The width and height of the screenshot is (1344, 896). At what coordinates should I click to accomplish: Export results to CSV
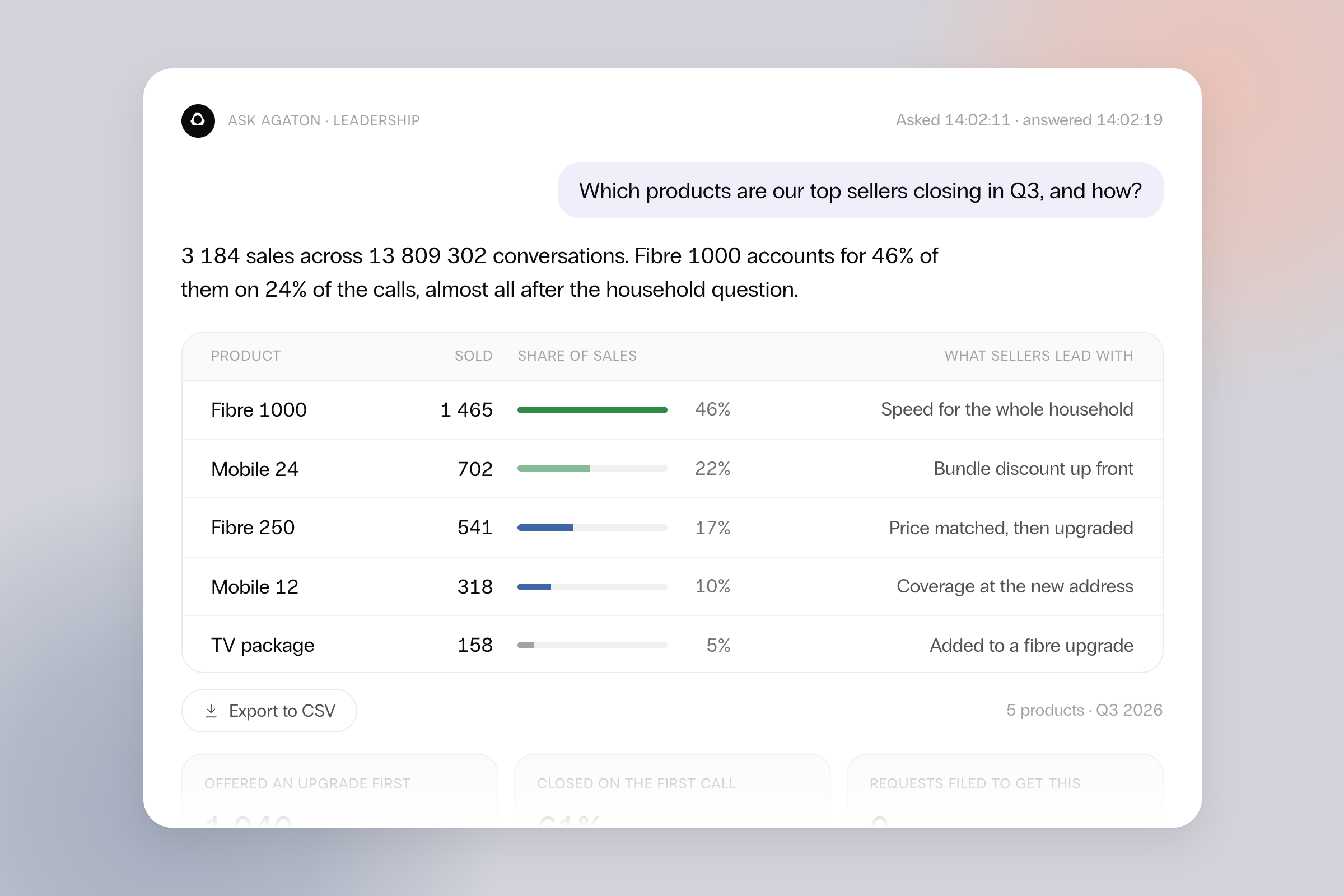[269, 710]
